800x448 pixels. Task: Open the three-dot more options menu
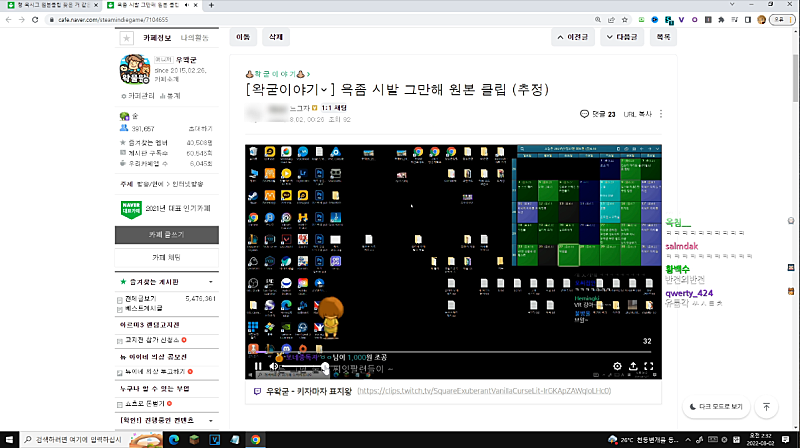tap(660, 114)
